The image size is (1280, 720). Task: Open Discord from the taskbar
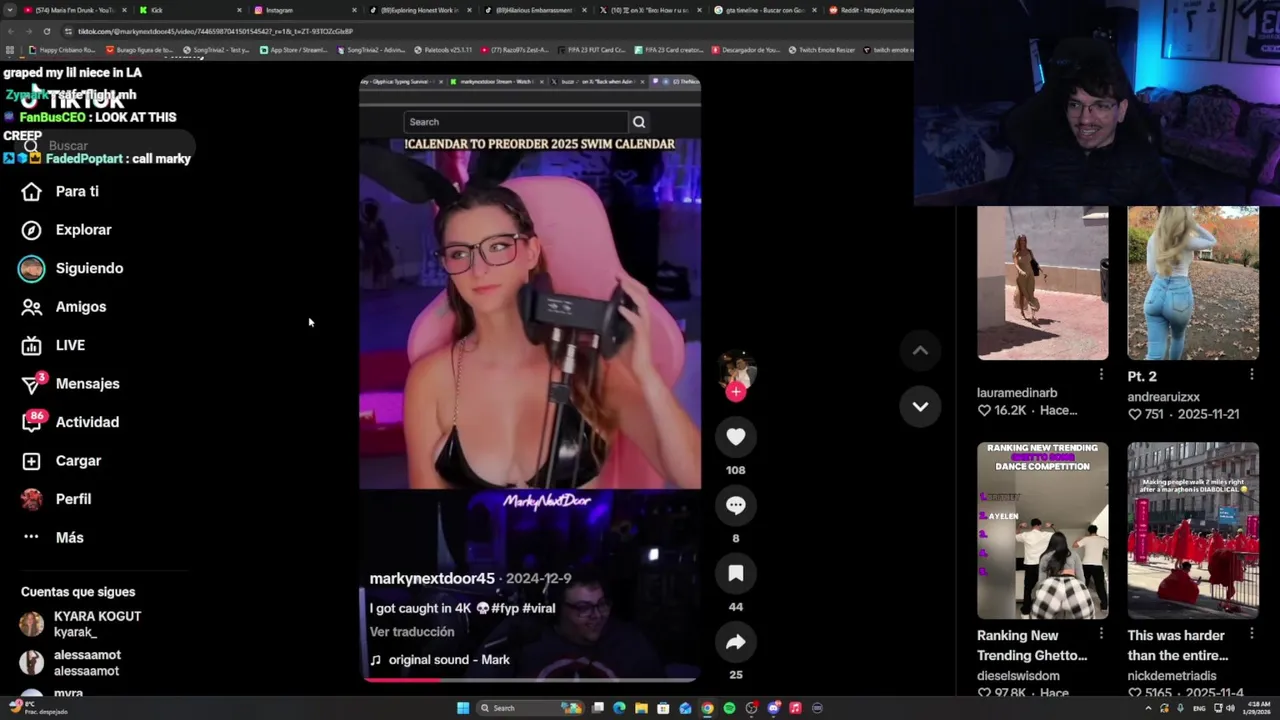(773, 708)
